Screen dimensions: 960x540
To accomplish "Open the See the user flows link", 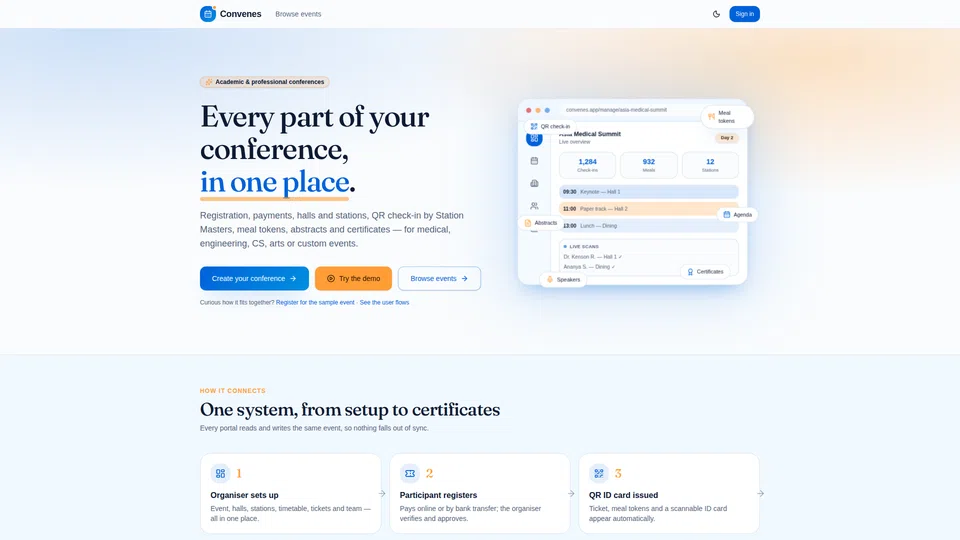I will point(384,302).
